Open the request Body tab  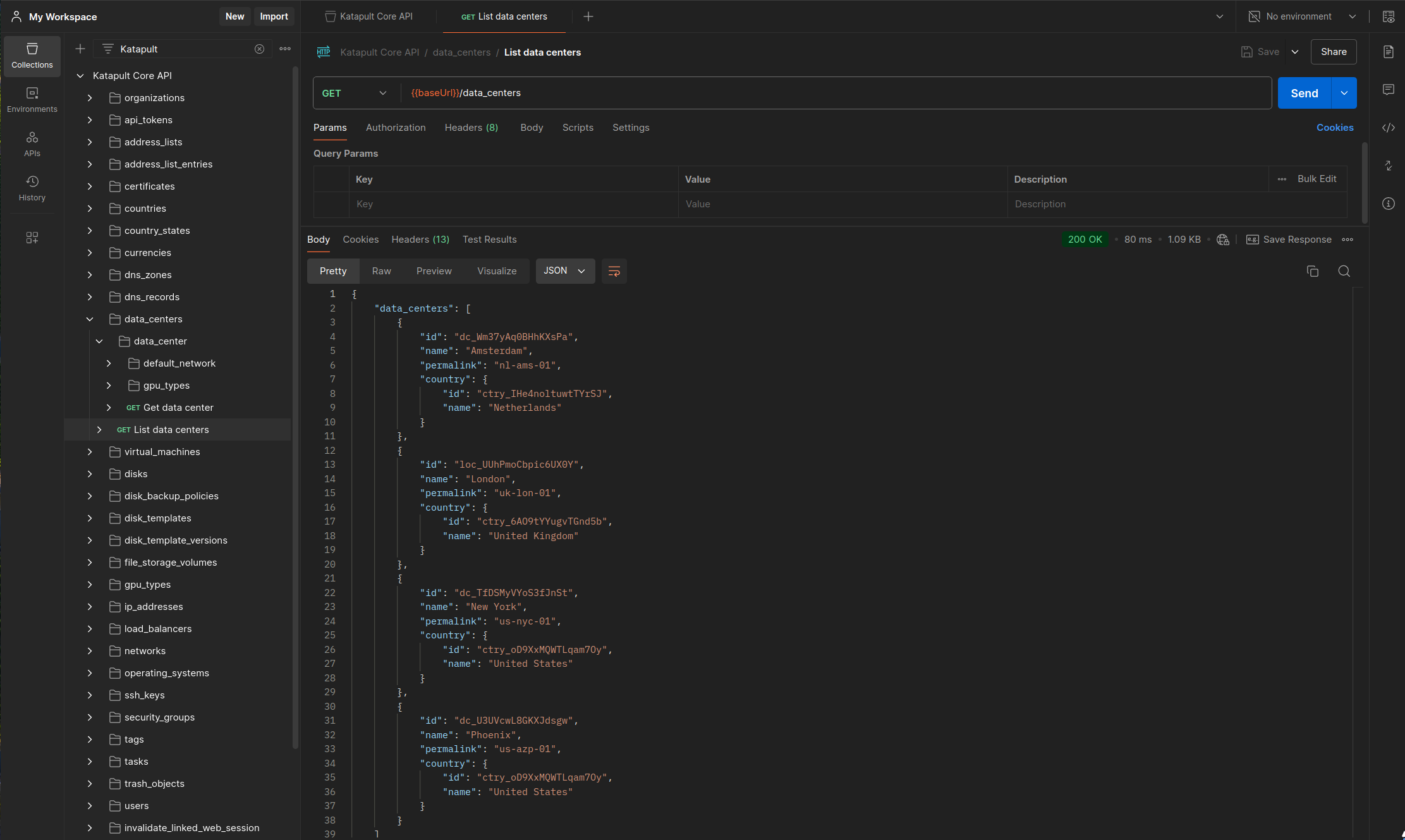532,128
